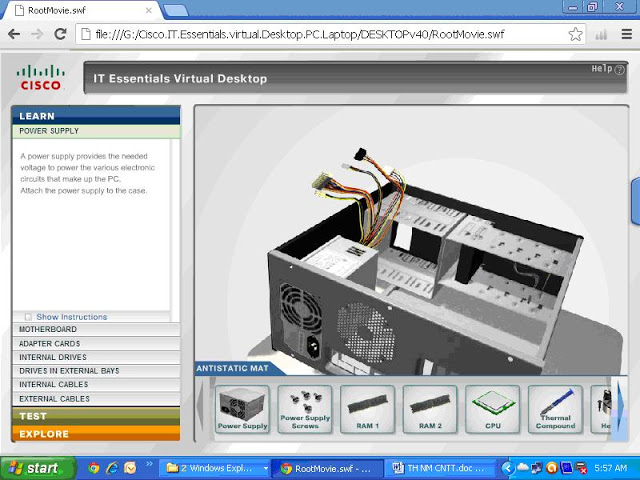Choose the RAM 1 module
The image size is (640, 480).
click(x=367, y=409)
